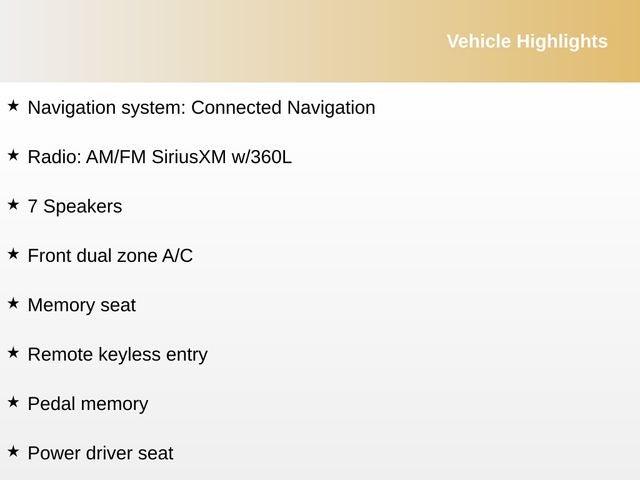
Task: Click the Vehicle Highlights heading
Action: coord(526,41)
